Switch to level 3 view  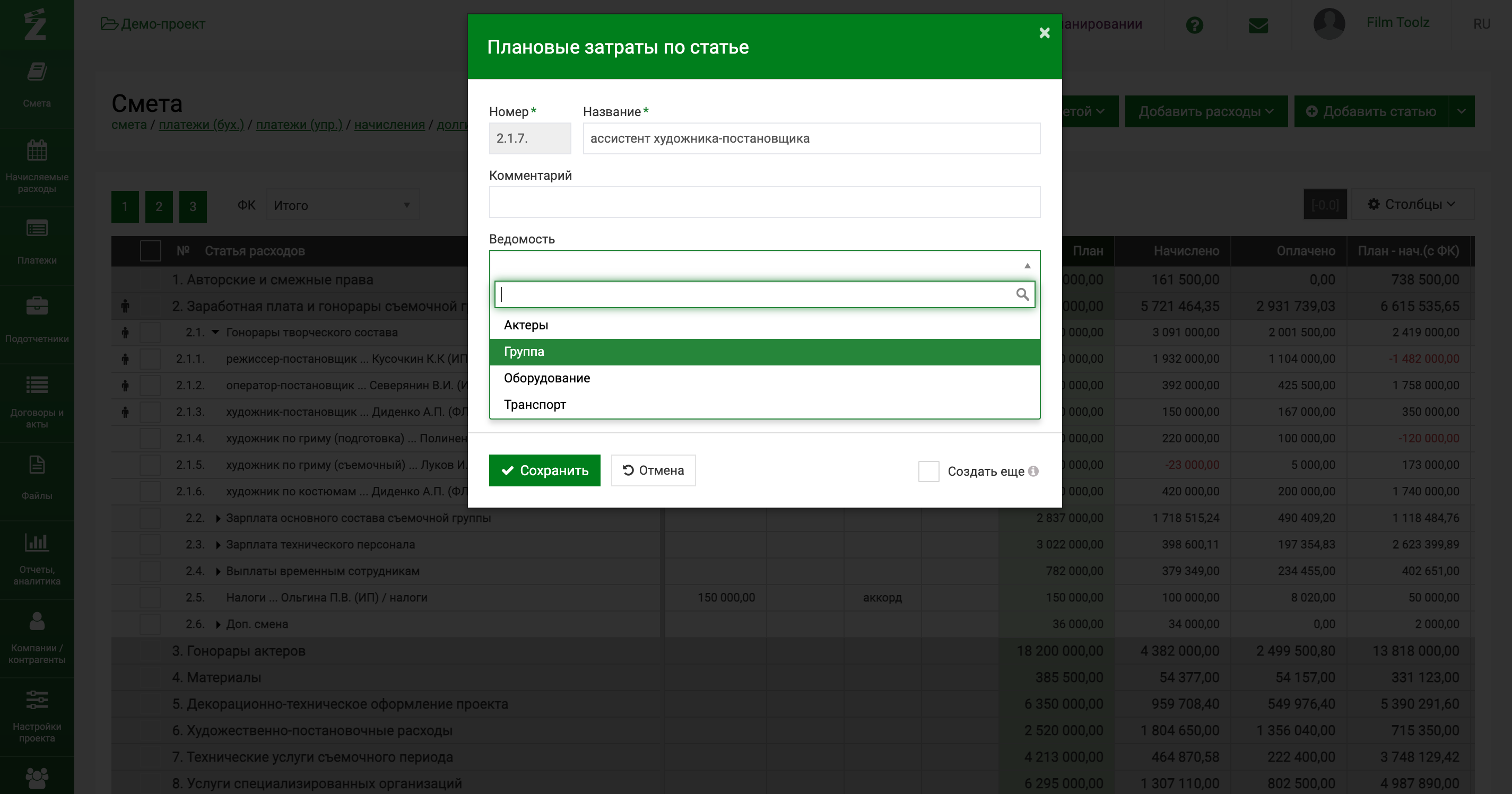pyautogui.click(x=193, y=206)
